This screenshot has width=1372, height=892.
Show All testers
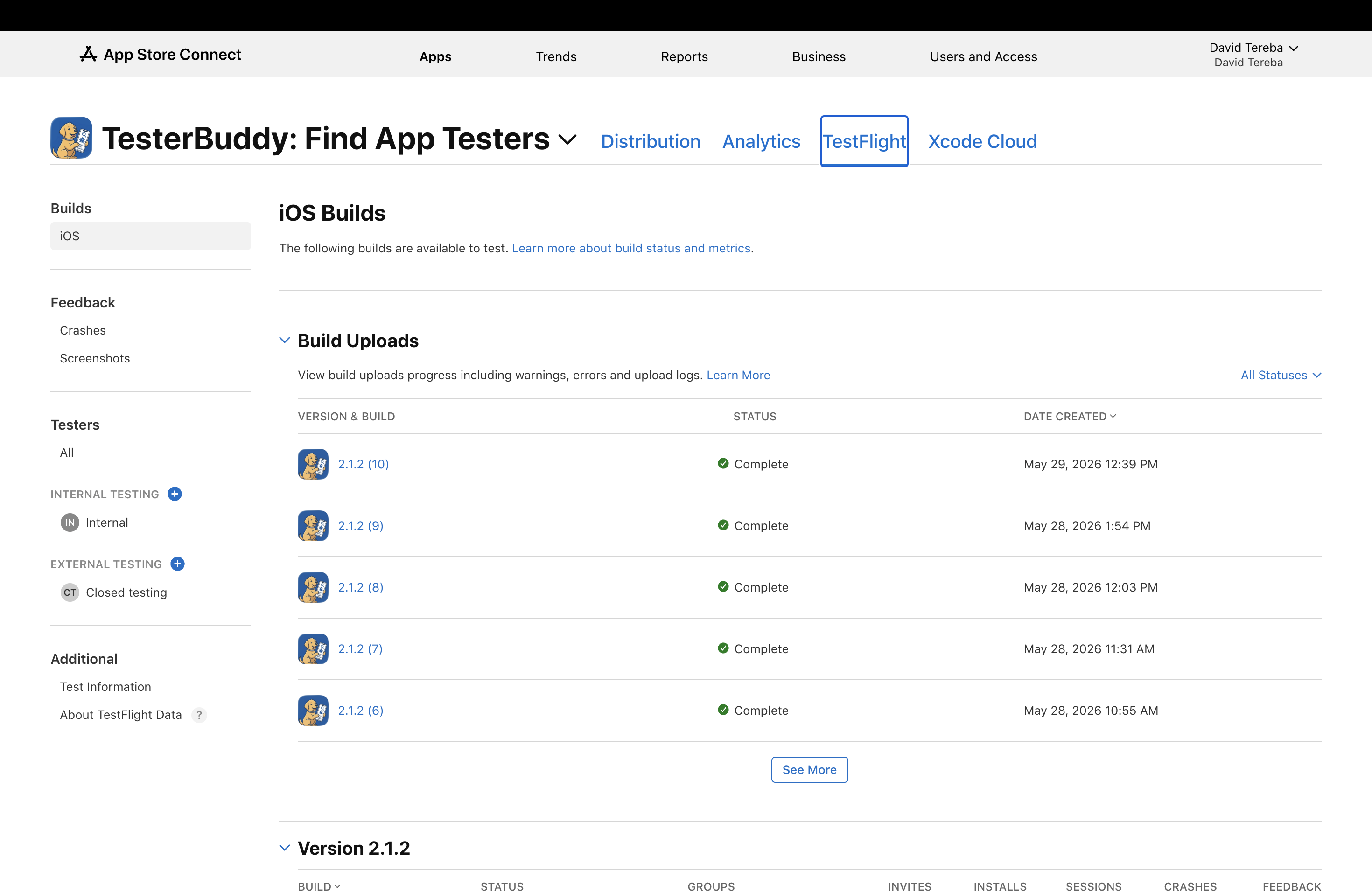tap(67, 453)
